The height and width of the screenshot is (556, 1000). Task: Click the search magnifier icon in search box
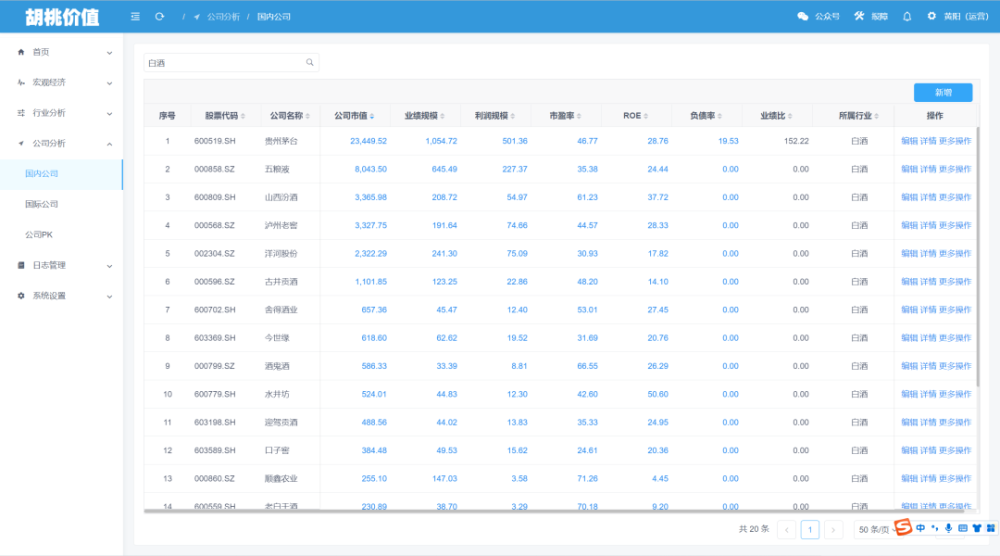pyautogui.click(x=310, y=62)
